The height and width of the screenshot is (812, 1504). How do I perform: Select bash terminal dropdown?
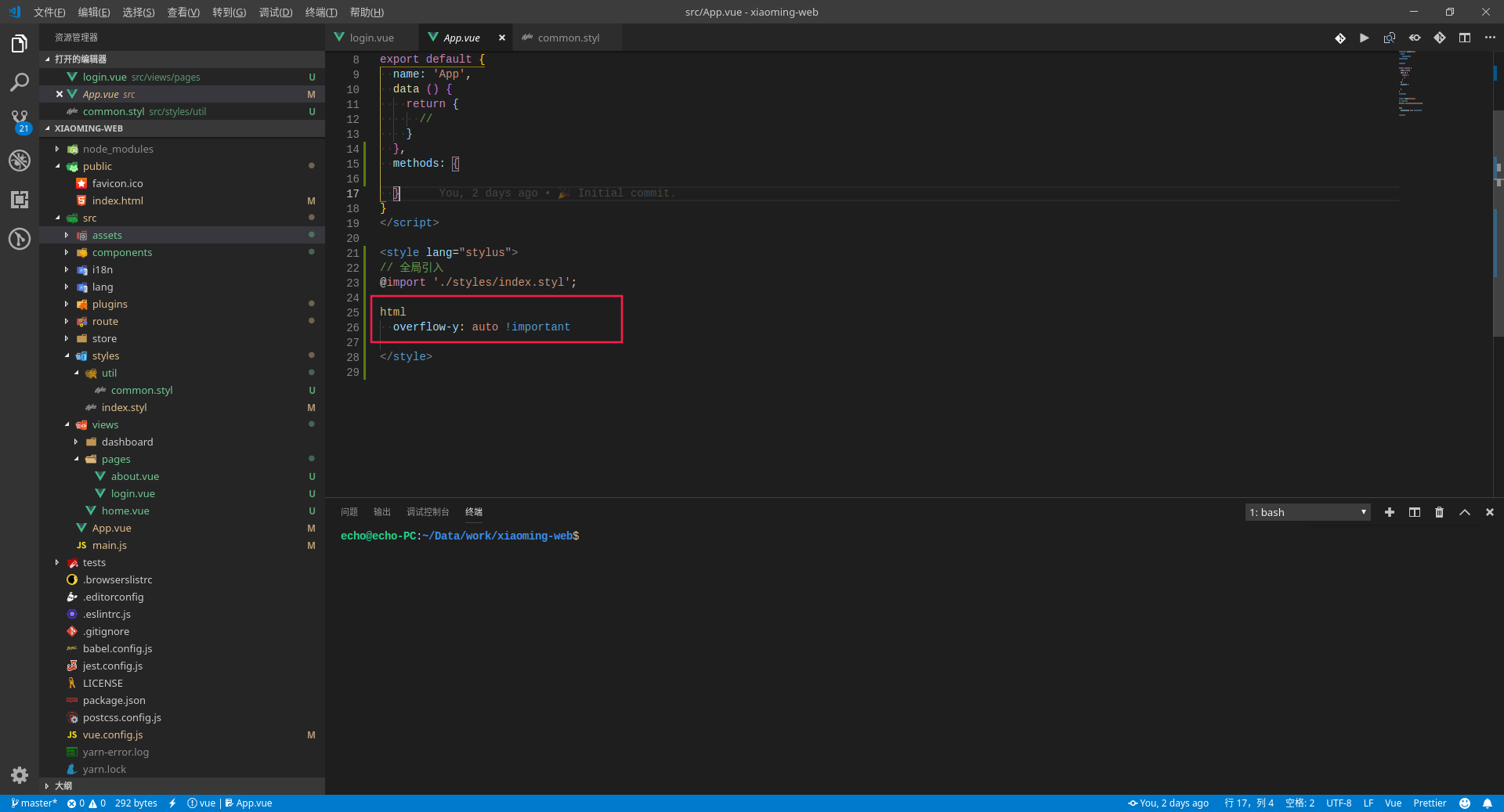pos(1307,512)
